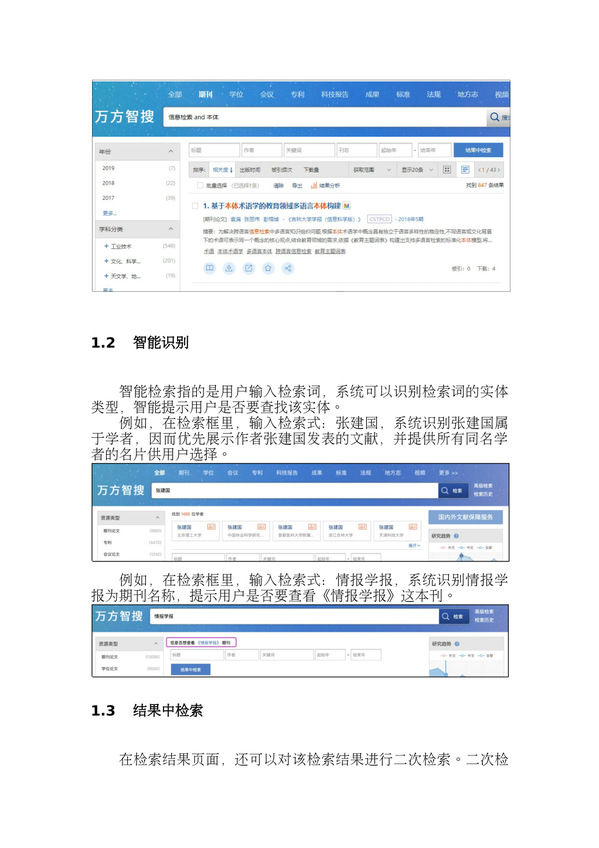Click the star favorite icon under first result
Viewport: 599px width, 848px height.
pos(268,268)
